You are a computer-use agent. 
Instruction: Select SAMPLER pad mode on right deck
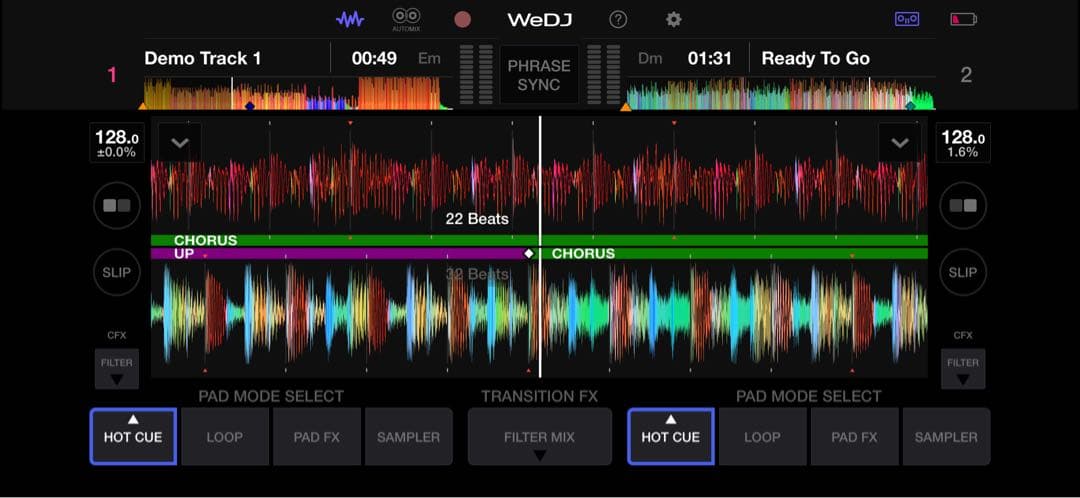[x=946, y=437]
